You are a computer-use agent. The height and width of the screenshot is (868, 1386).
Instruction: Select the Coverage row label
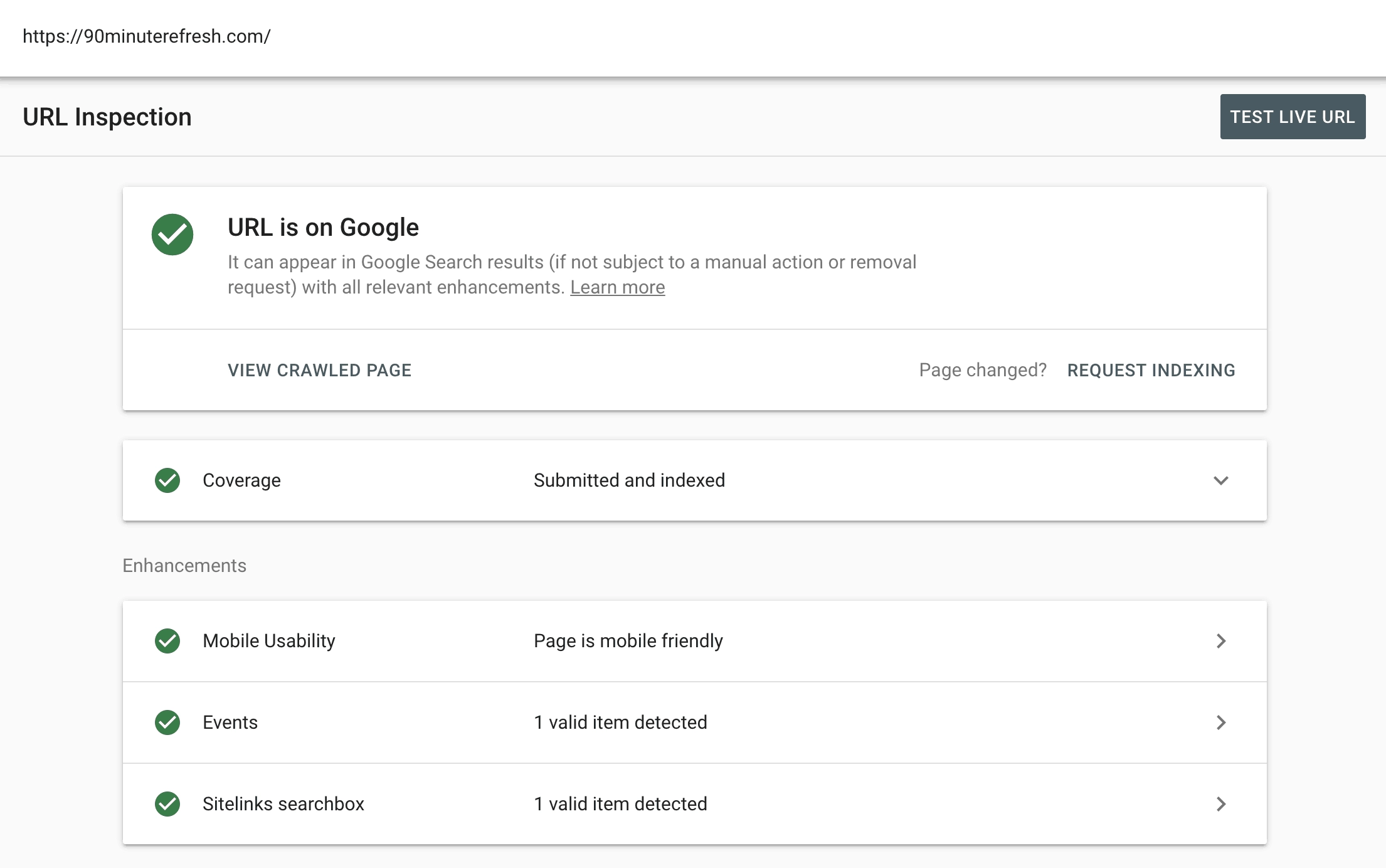pos(241,480)
